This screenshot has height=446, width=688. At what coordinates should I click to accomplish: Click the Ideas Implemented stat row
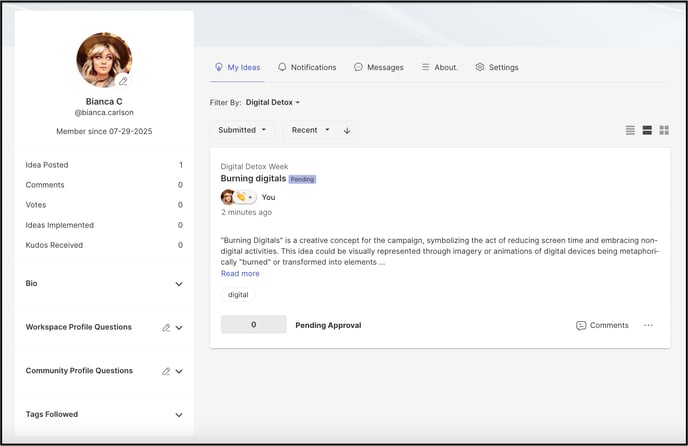click(x=104, y=225)
